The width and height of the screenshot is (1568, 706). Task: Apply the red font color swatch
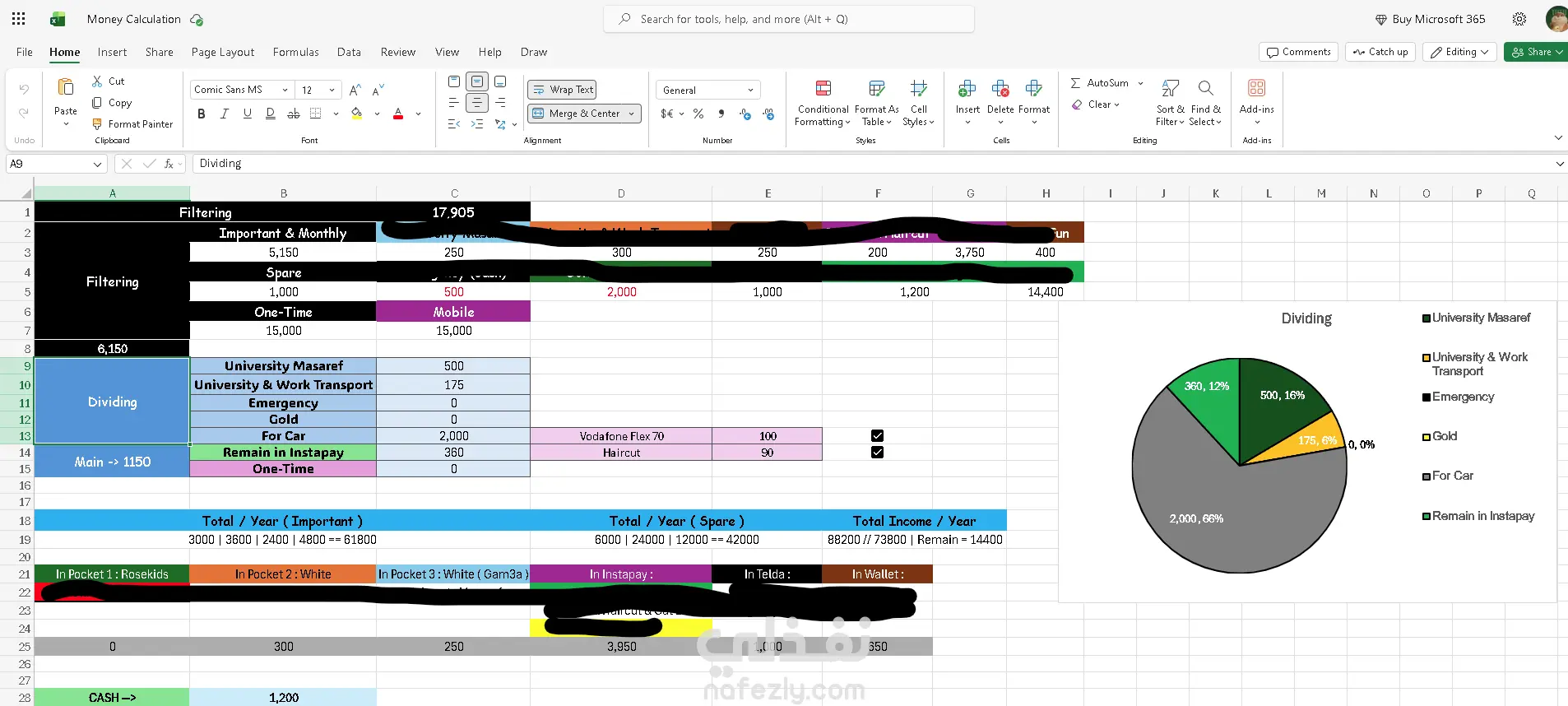coord(398,114)
